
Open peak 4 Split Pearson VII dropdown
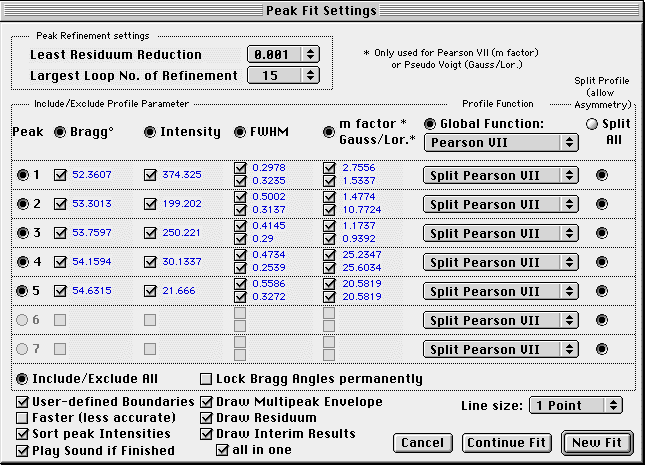(x=501, y=262)
